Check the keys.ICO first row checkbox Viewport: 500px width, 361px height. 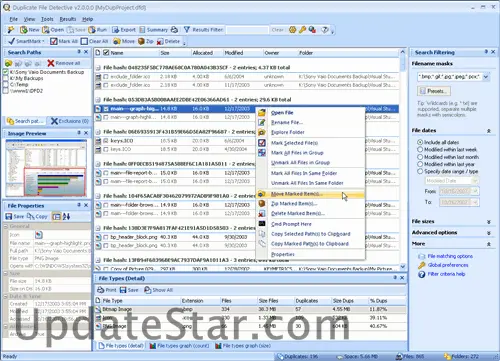pyautogui.click(x=106, y=141)
